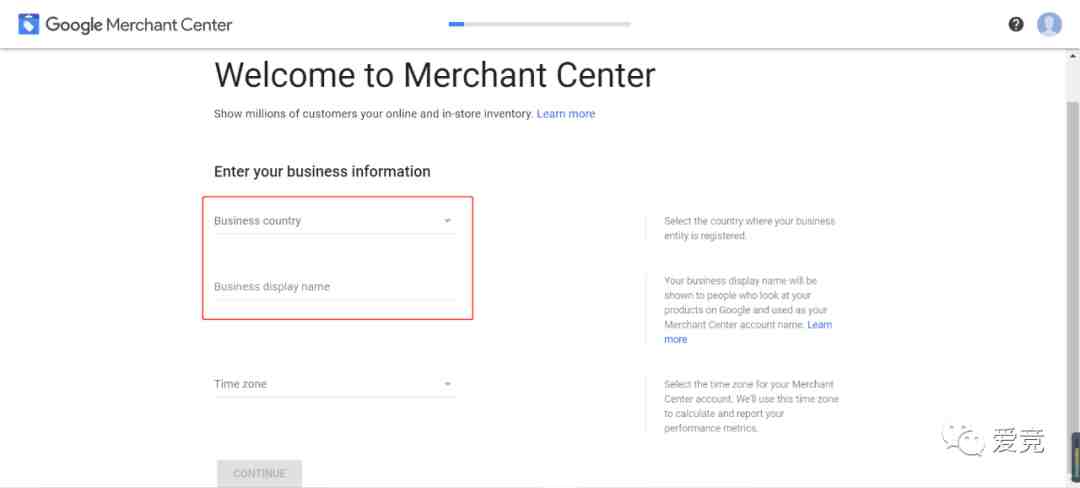The width and height of the screenshot is (1080, 488).
Task: Click the CONTINUE button
Action: (259, 473)
